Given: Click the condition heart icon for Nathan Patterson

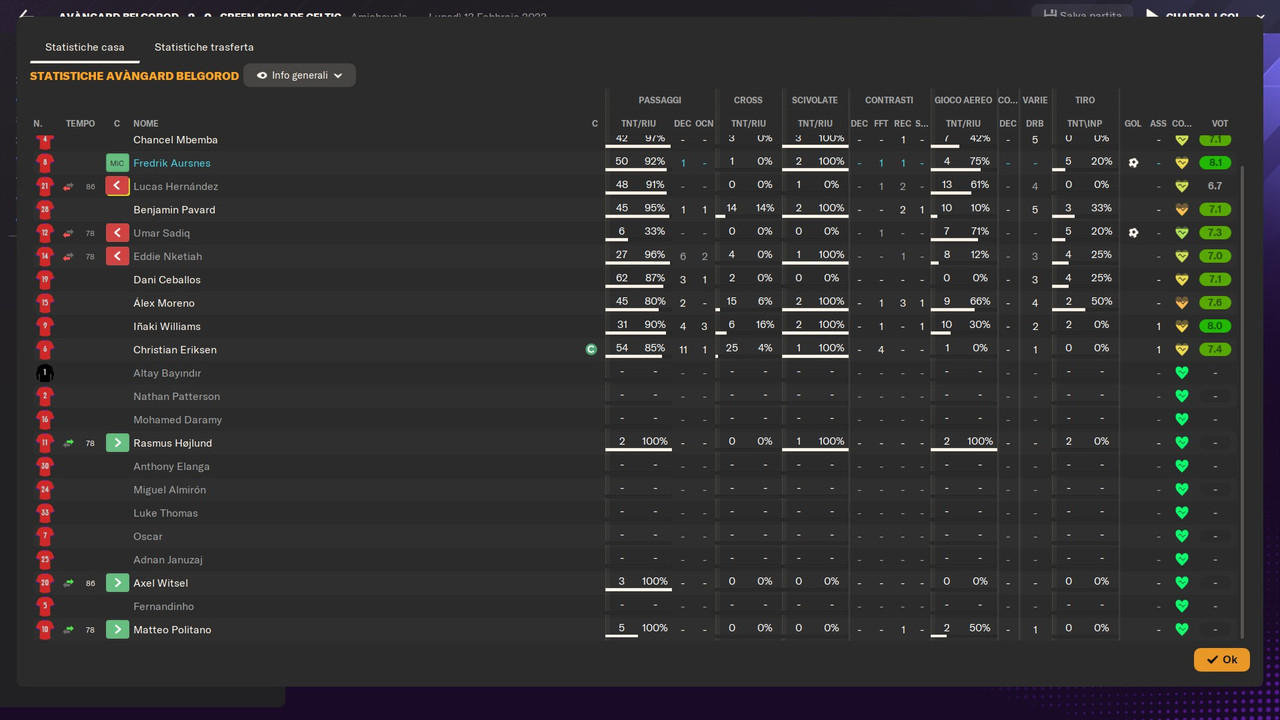Looking at the screenshot, I should pos(1181,396).
